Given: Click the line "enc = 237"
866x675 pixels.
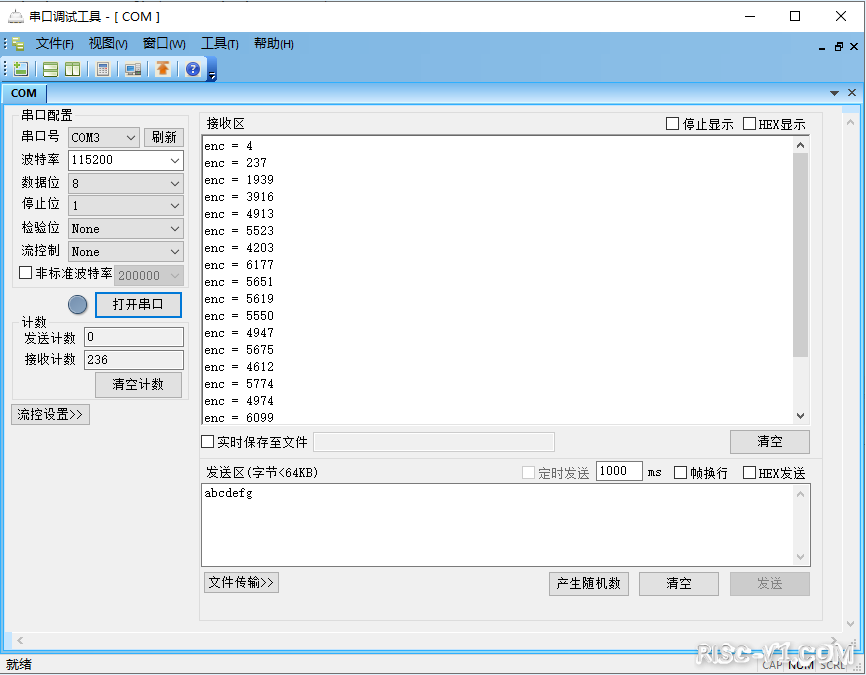Looking at the screenshot, I should (235, 163).
